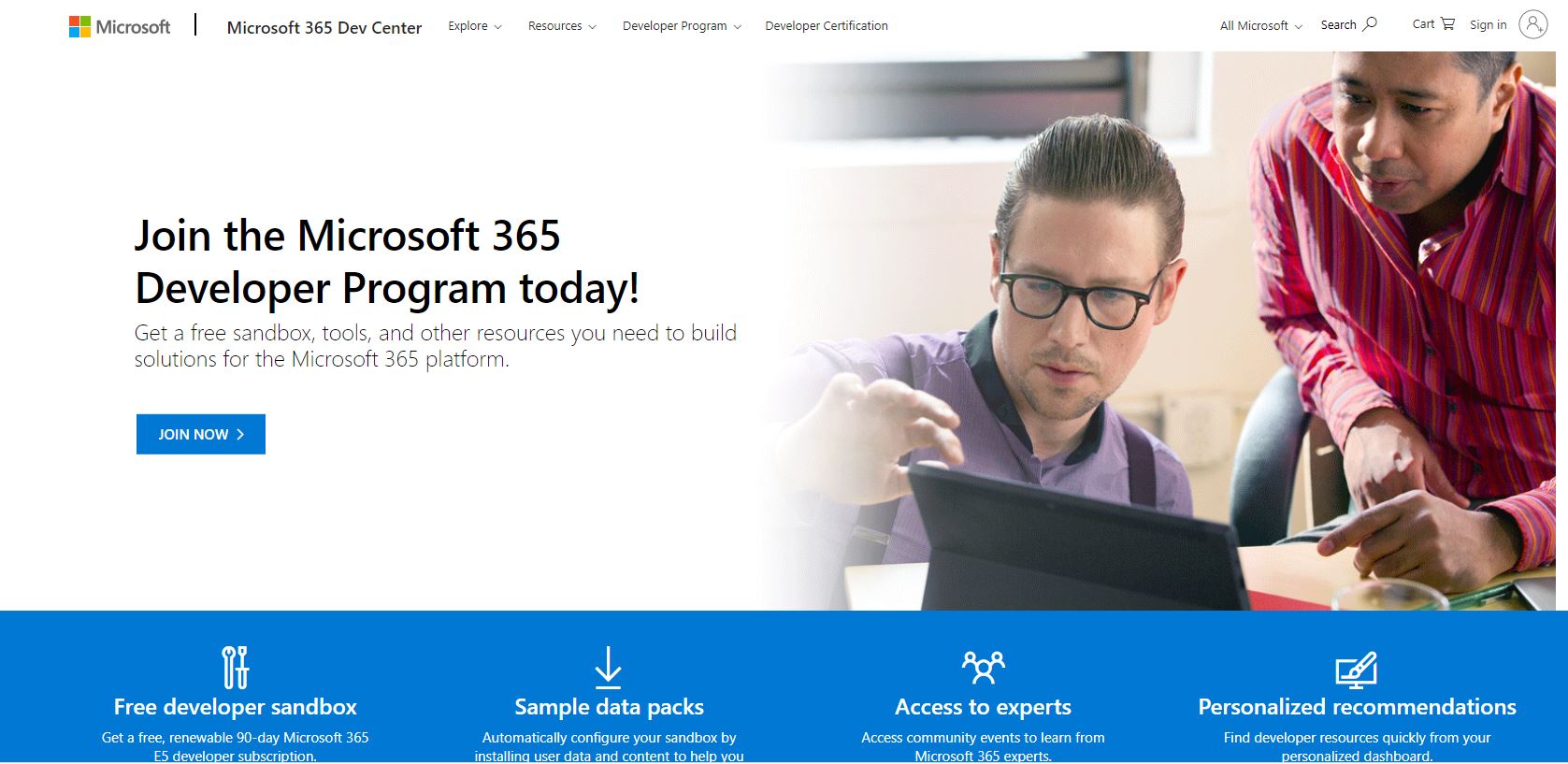Screen dimensions: 1568x764
Task: Select the Sample data packs heading
Action: tap(609, 707)
